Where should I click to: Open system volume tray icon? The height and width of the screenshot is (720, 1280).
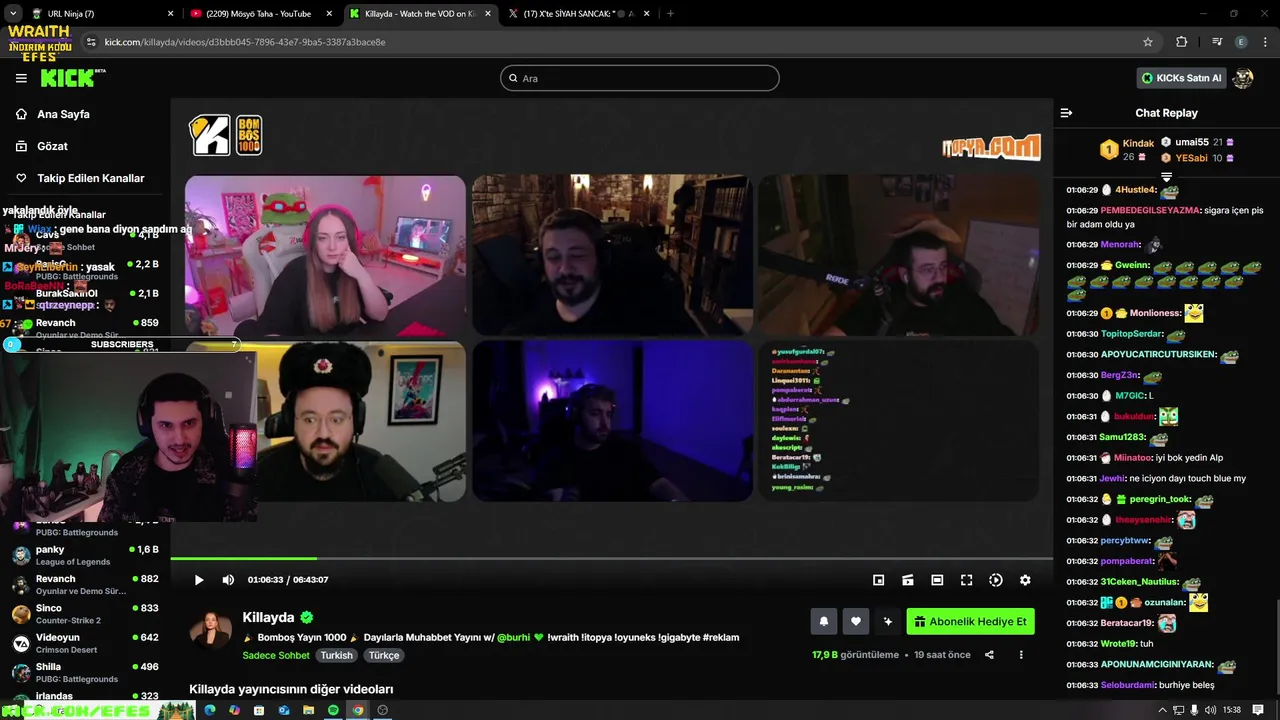click(1211, 710)
